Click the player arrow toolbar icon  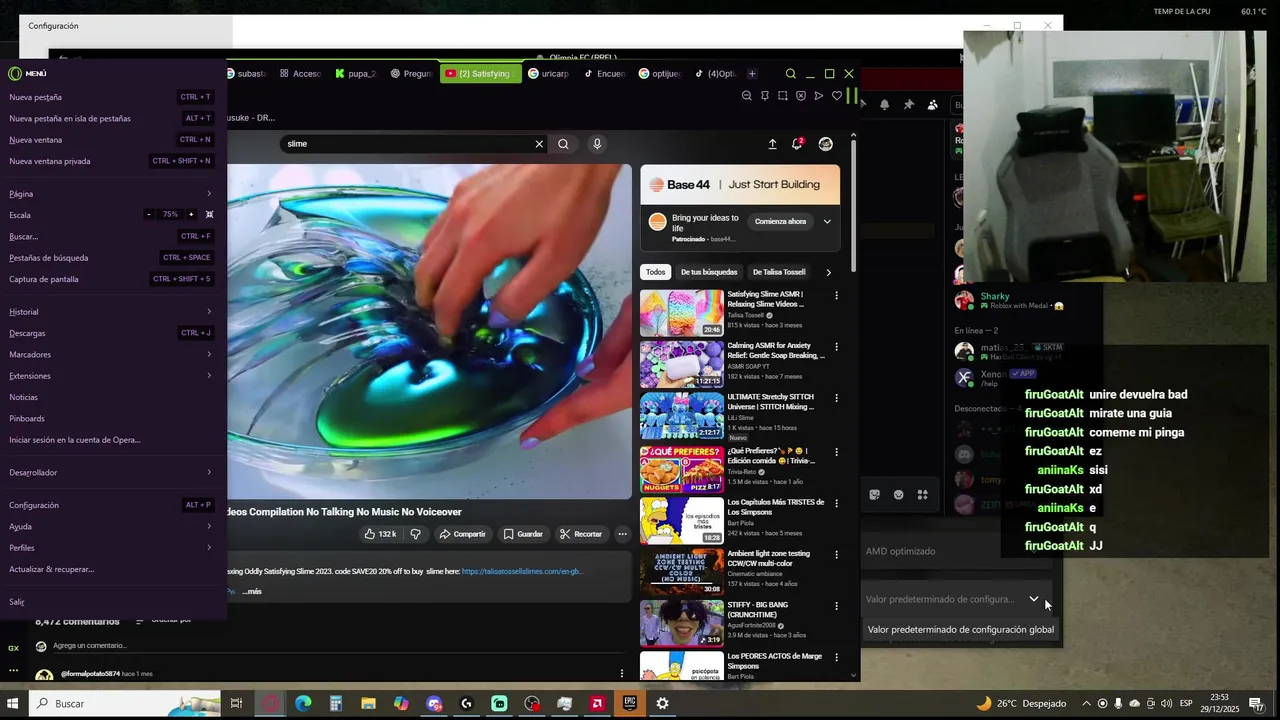pyautogui.click(x=819, y=96)
